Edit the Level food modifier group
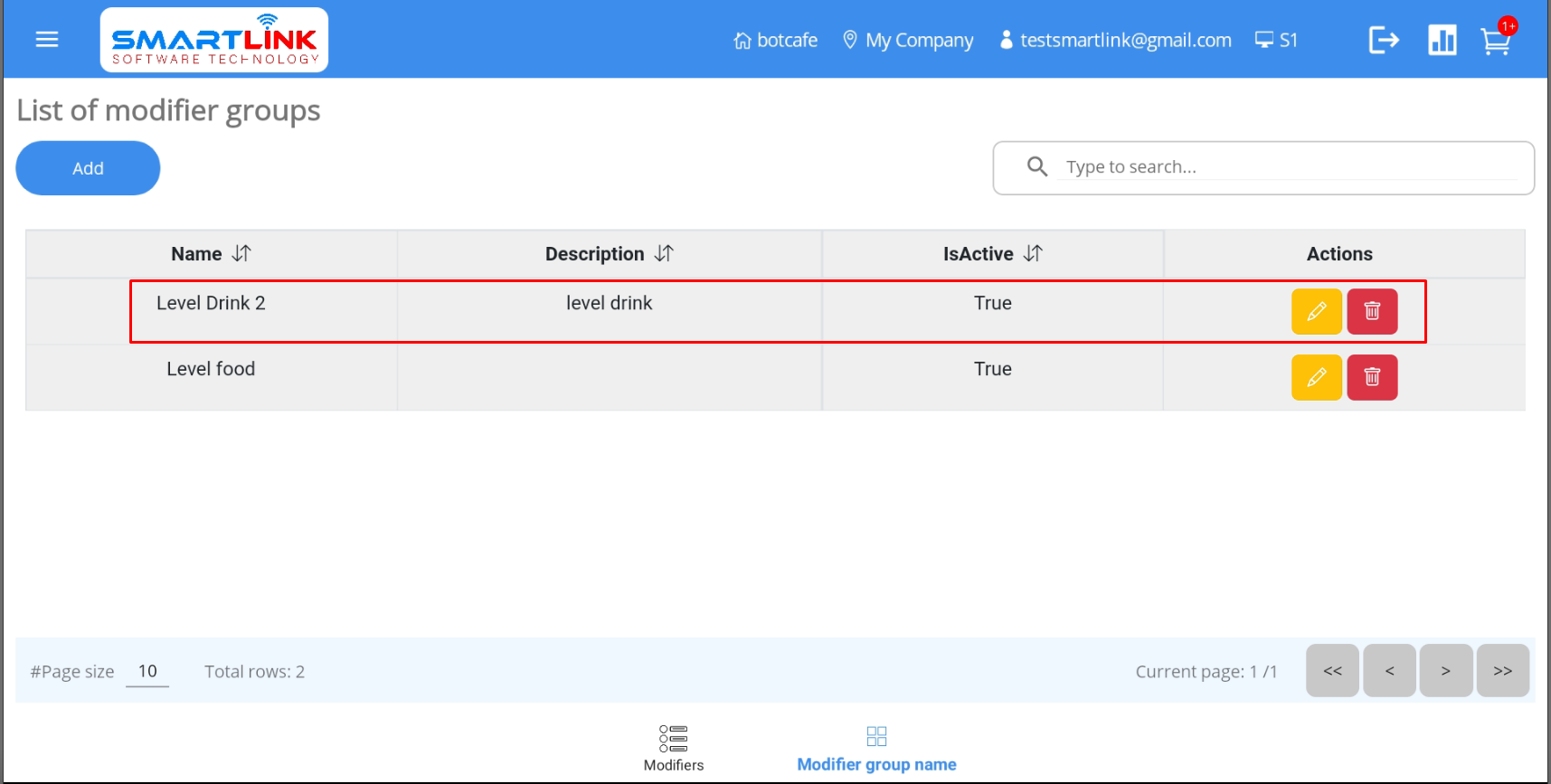 [1316, 377]
